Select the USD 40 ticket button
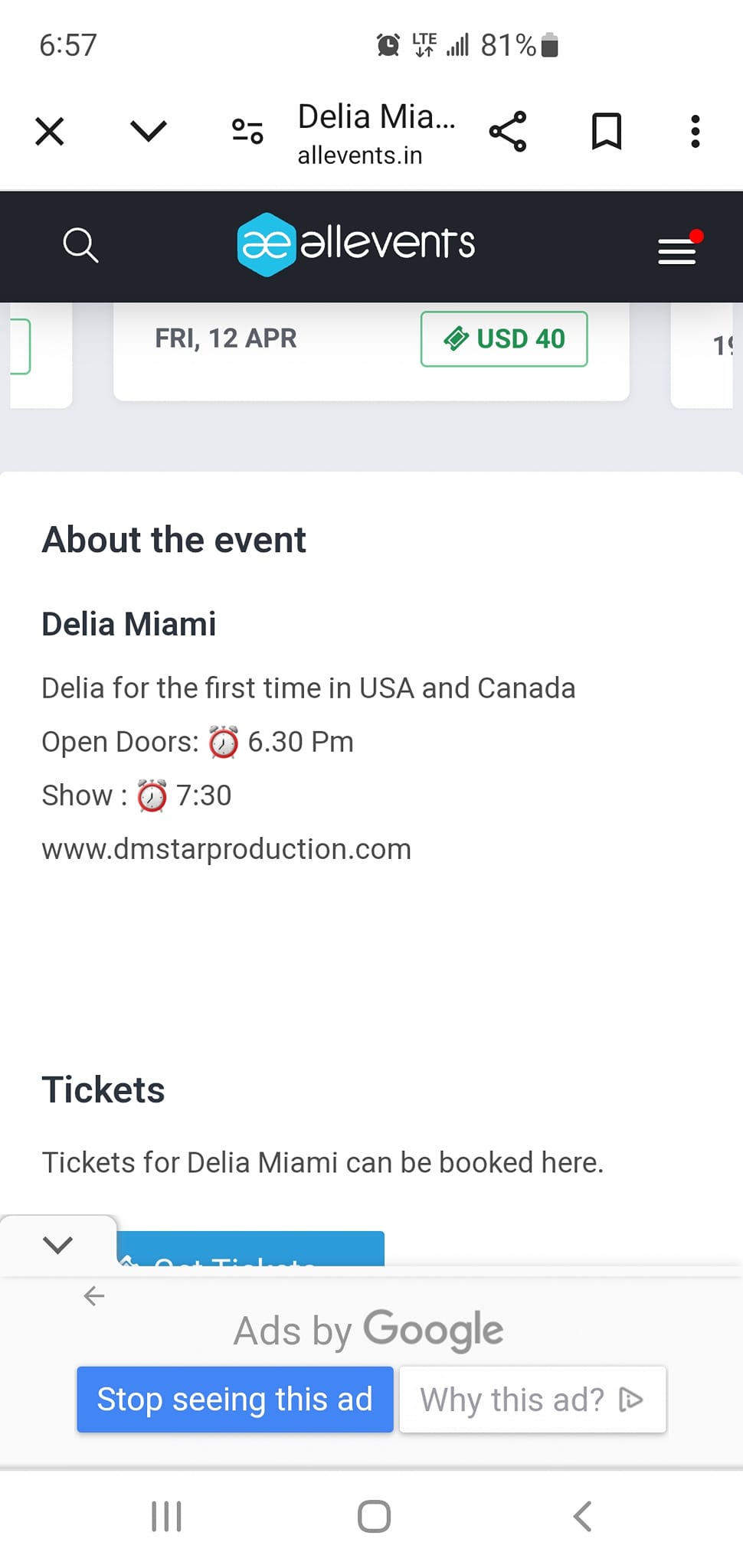The image size is (743, 1568). pos(504,339)
